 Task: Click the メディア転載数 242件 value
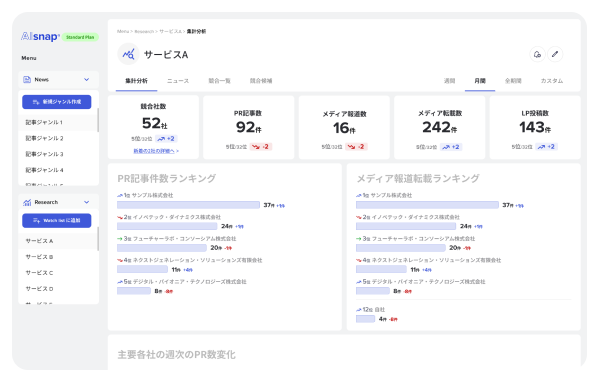click(440, 127)
